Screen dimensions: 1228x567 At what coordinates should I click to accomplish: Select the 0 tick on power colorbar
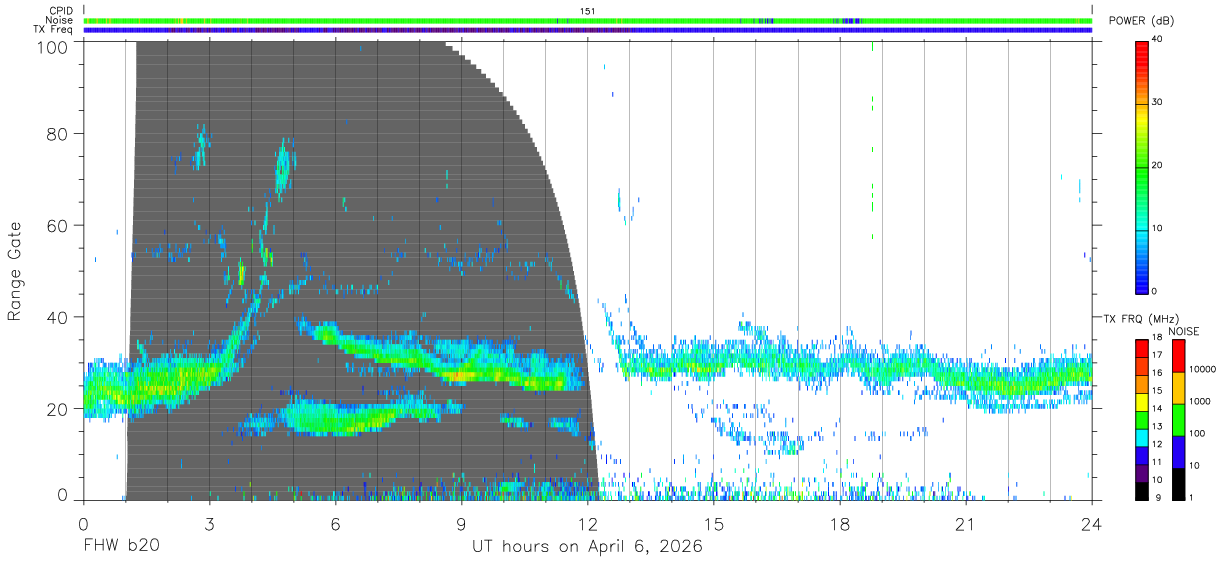click(1155, 291)
